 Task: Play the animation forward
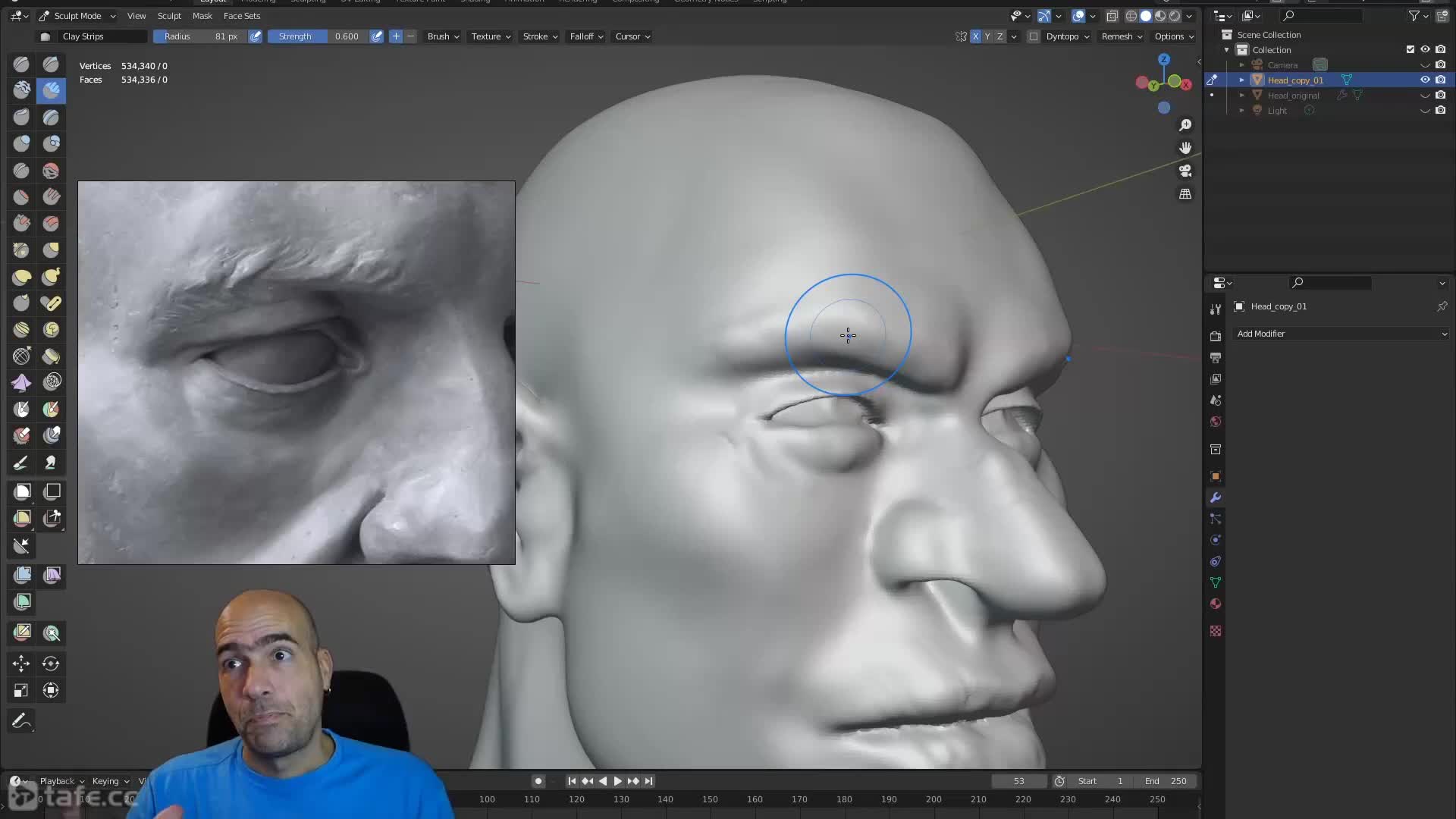pyautogui.click(x=617, y=781)
